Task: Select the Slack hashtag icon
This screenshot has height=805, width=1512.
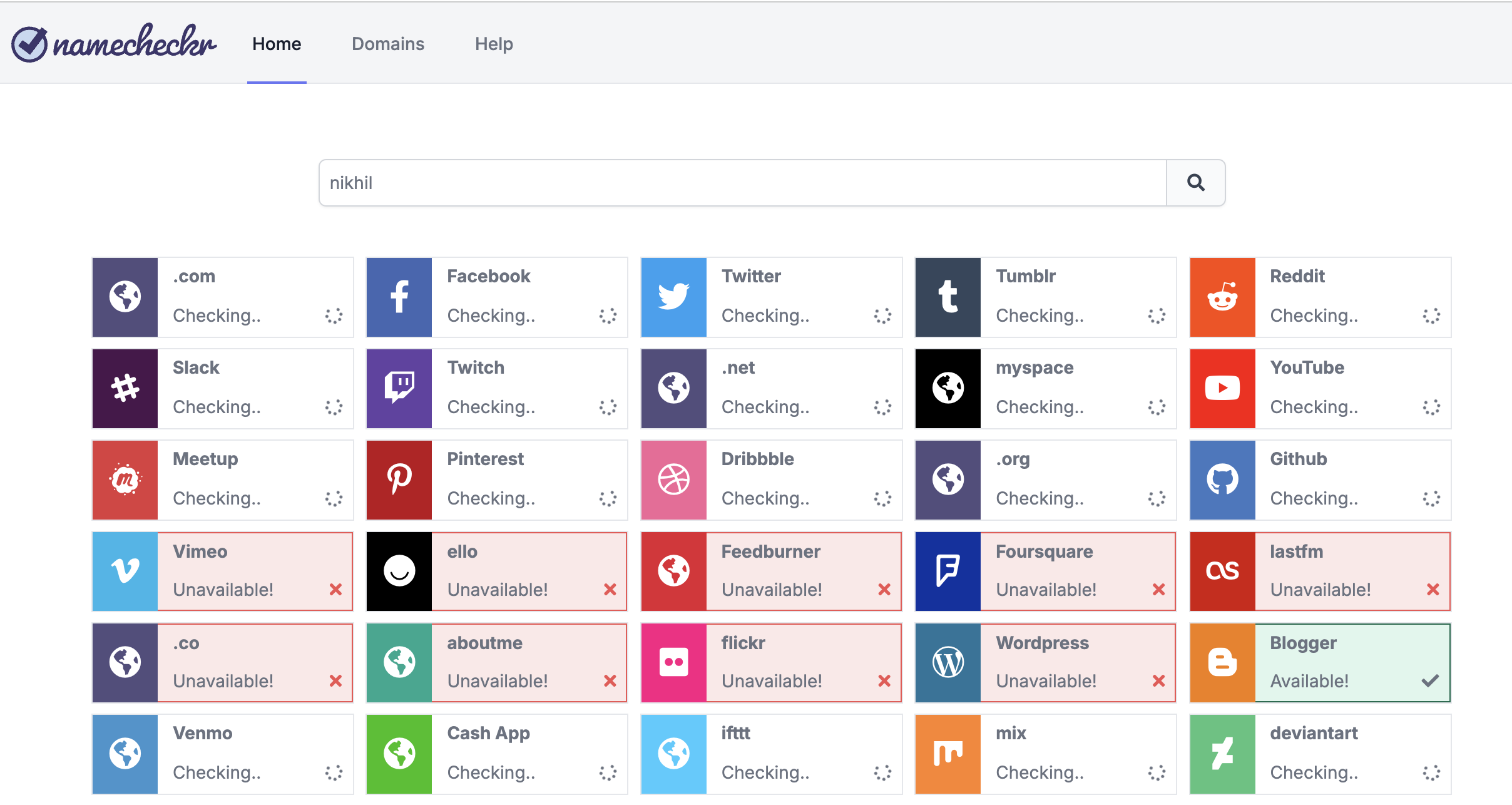Action: coord(125,389)
